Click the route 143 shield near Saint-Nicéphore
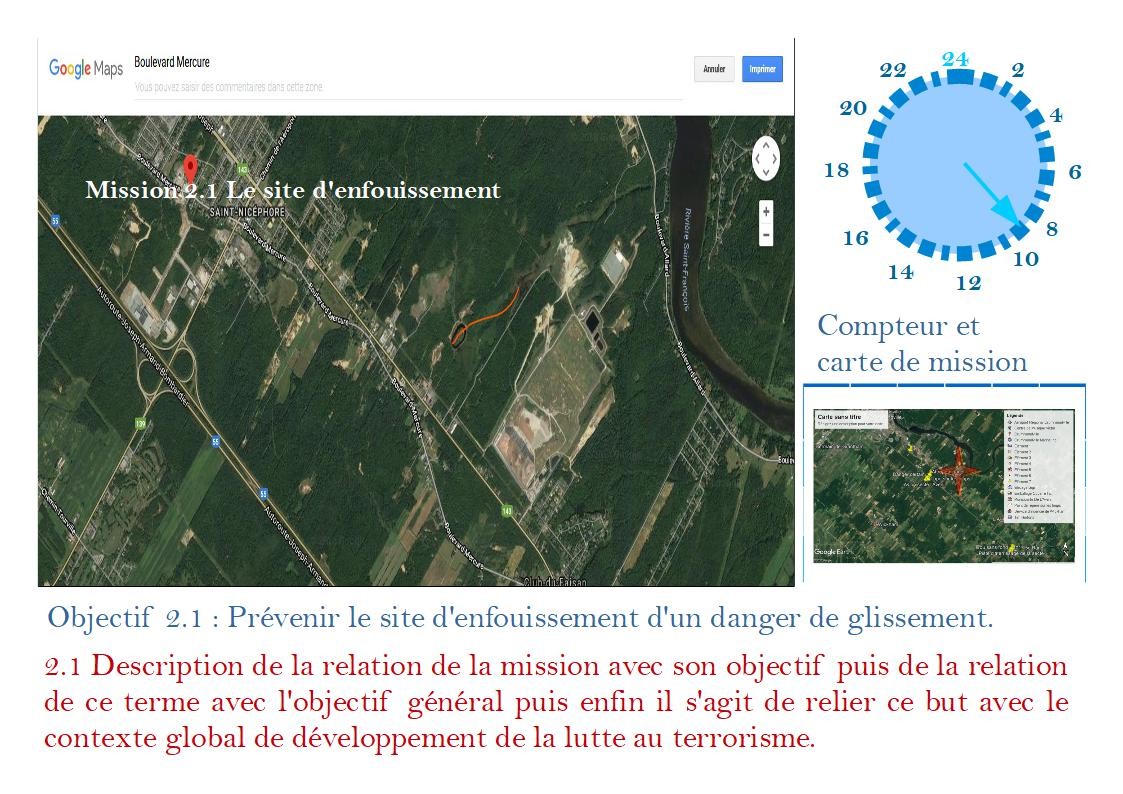Screen dimensions: 1123x794 pyautogui.click(x=241, y=169)
